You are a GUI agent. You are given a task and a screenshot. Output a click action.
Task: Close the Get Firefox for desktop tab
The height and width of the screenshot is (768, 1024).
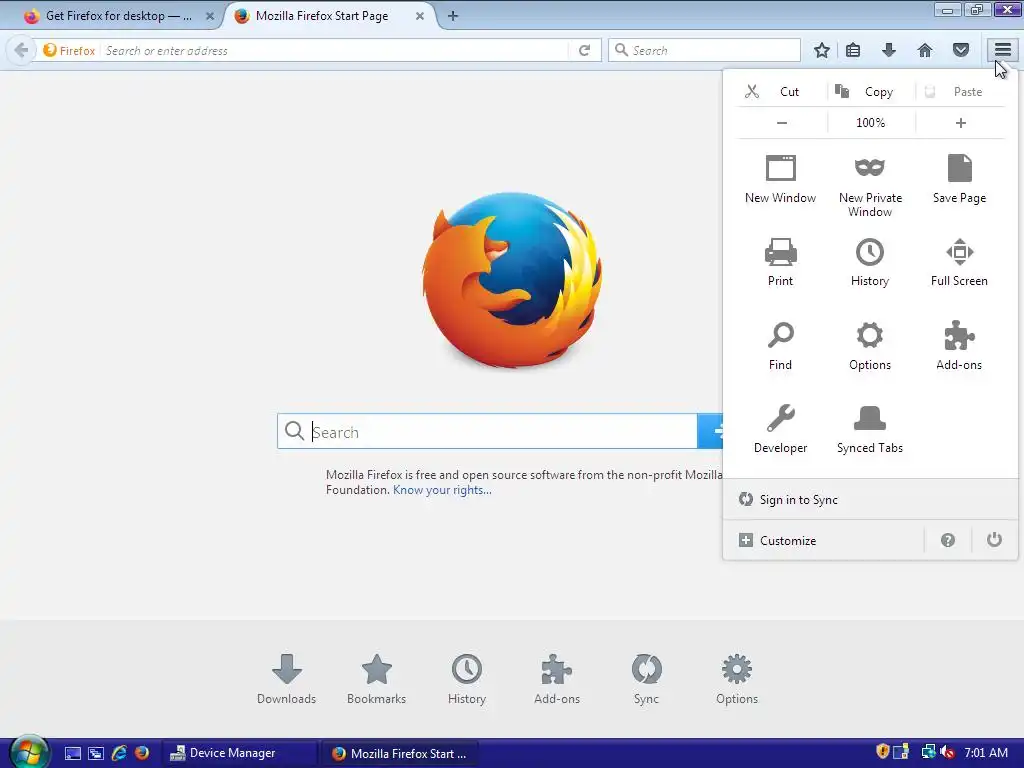tap(210, 16)
